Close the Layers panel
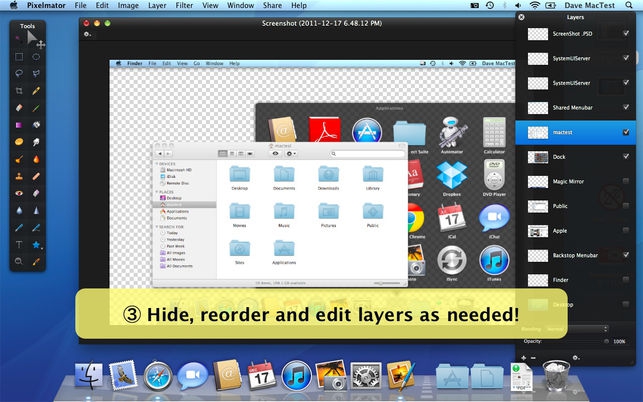Image resolution: width=643 pixels, height=402 pixels. click(521, 17)
